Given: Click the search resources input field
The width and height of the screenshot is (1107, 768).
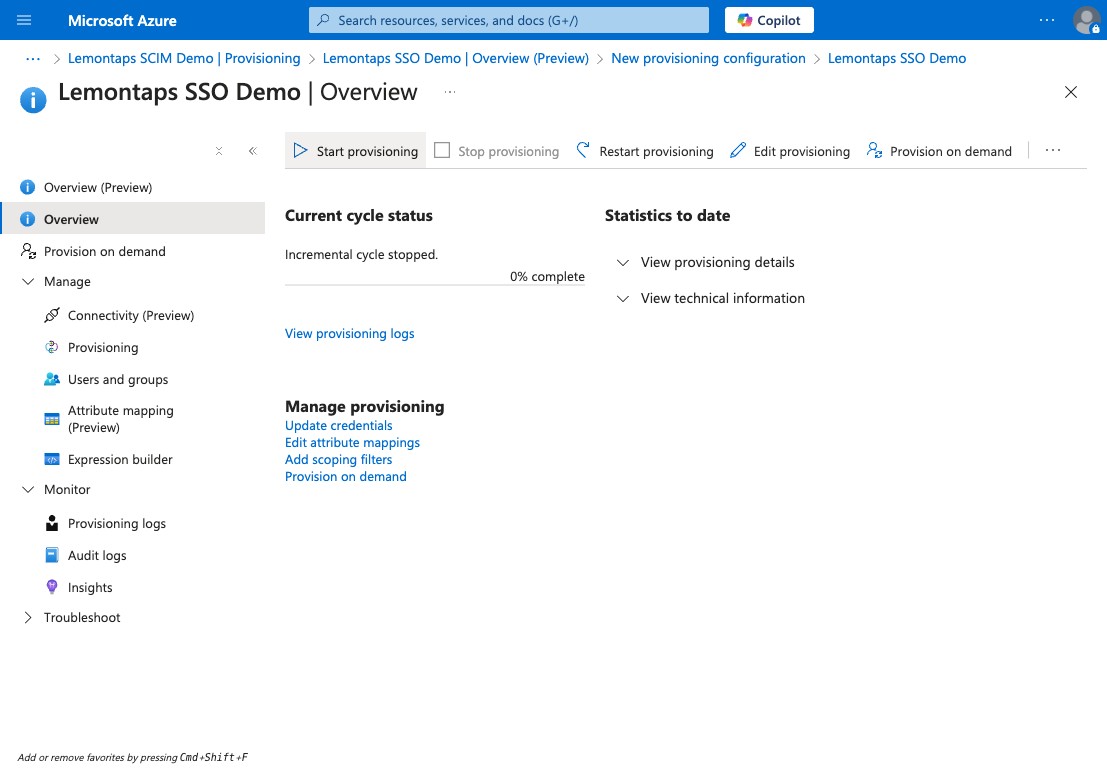Looking at the screenshot, I should [x=508, y=20].
